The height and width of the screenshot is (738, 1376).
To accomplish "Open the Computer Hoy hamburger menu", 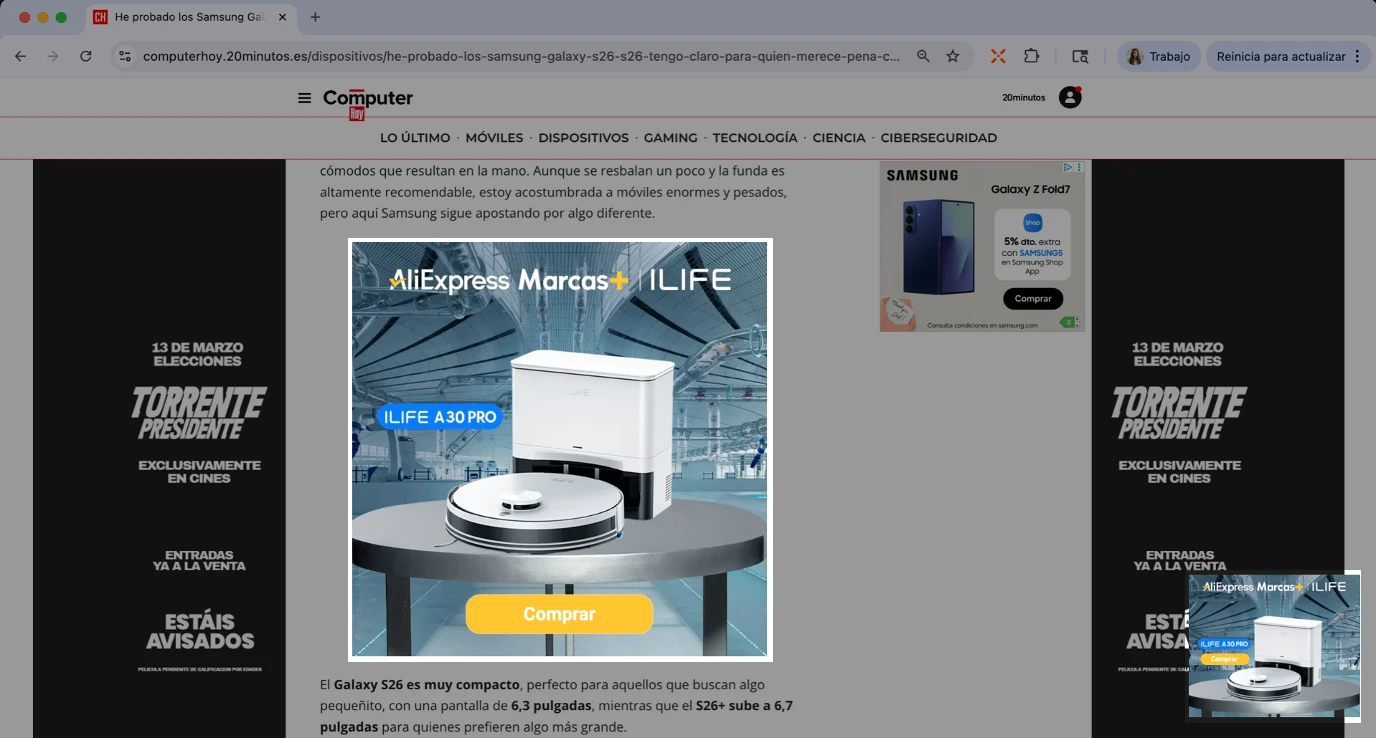I will pyautogui.click(x=305, y=98).
